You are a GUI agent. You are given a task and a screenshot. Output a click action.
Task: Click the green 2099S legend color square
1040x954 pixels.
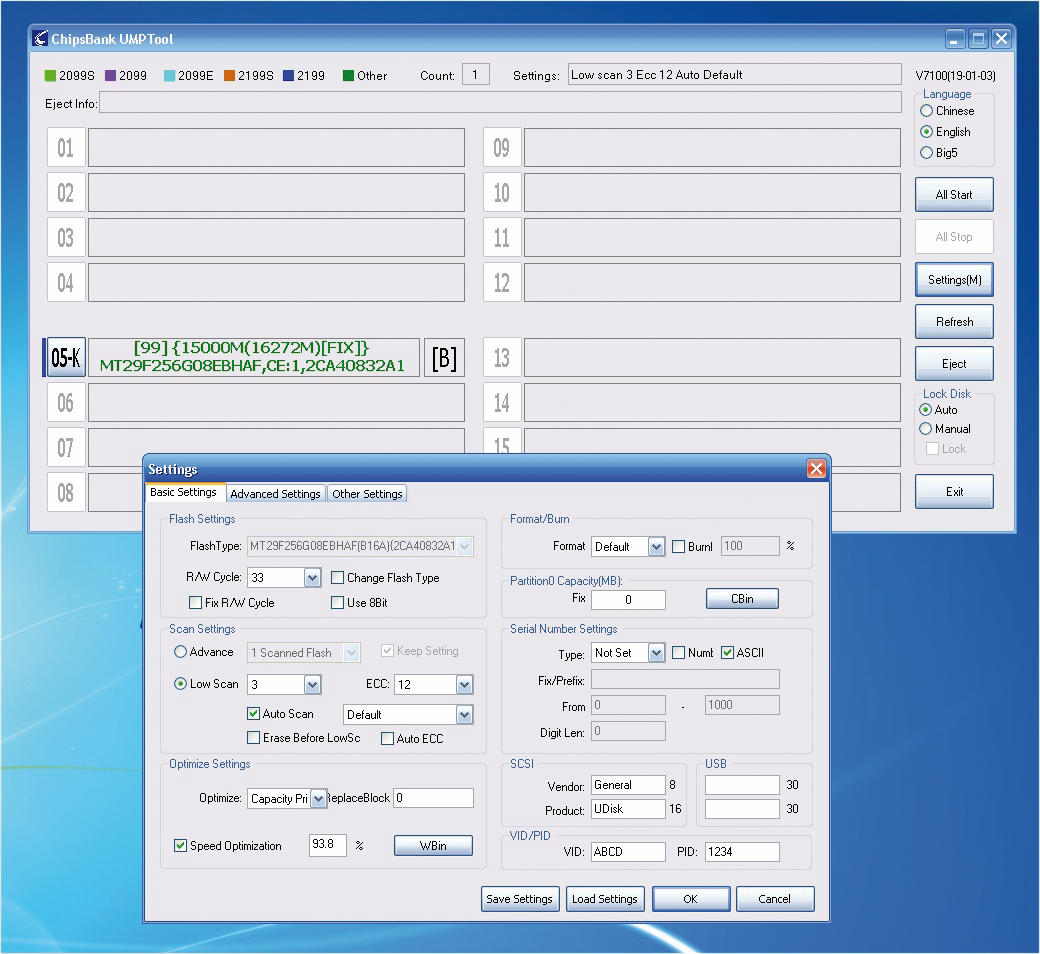[50, 76]
